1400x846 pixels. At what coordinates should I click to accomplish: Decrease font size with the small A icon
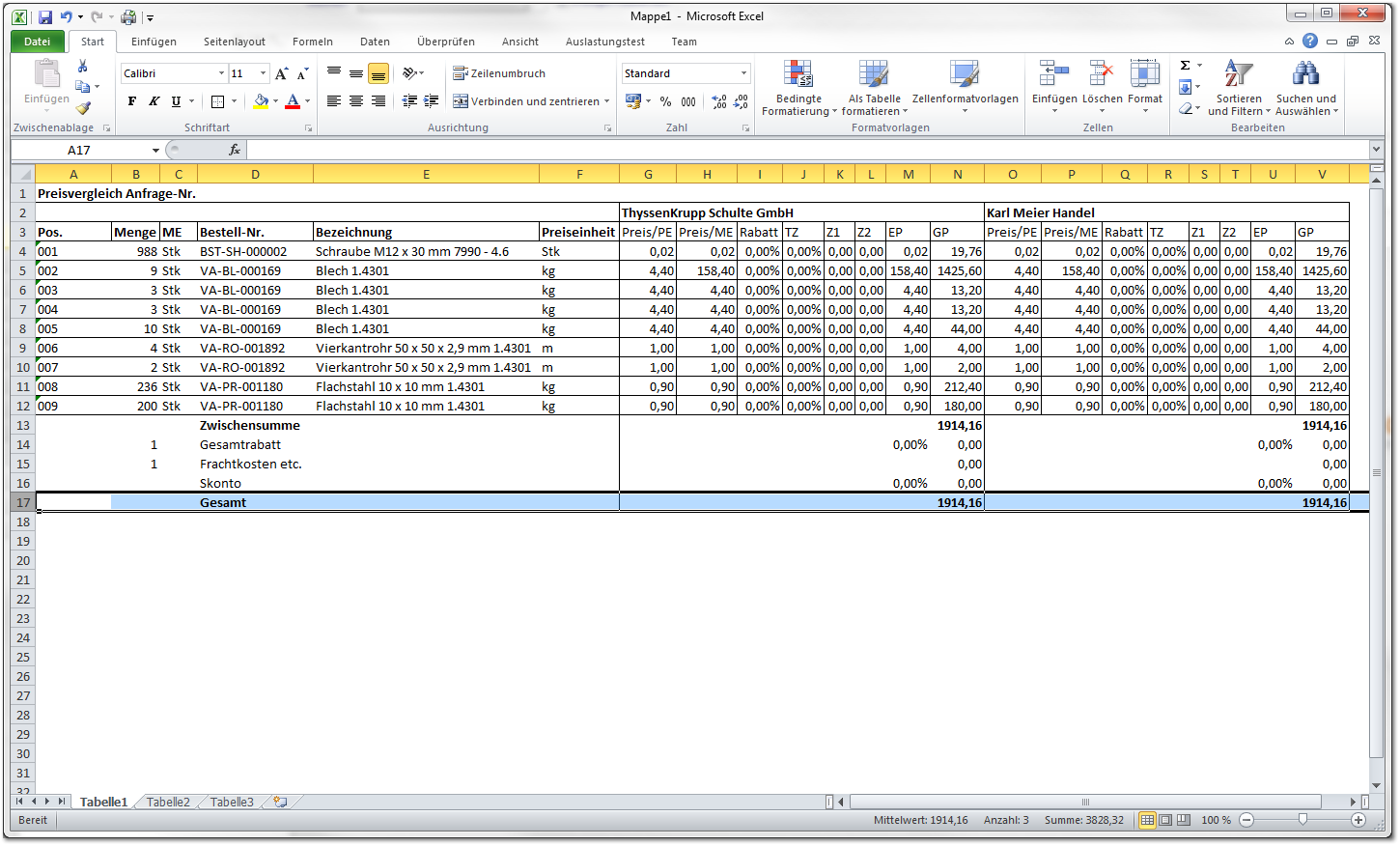[x=302, y=73]
